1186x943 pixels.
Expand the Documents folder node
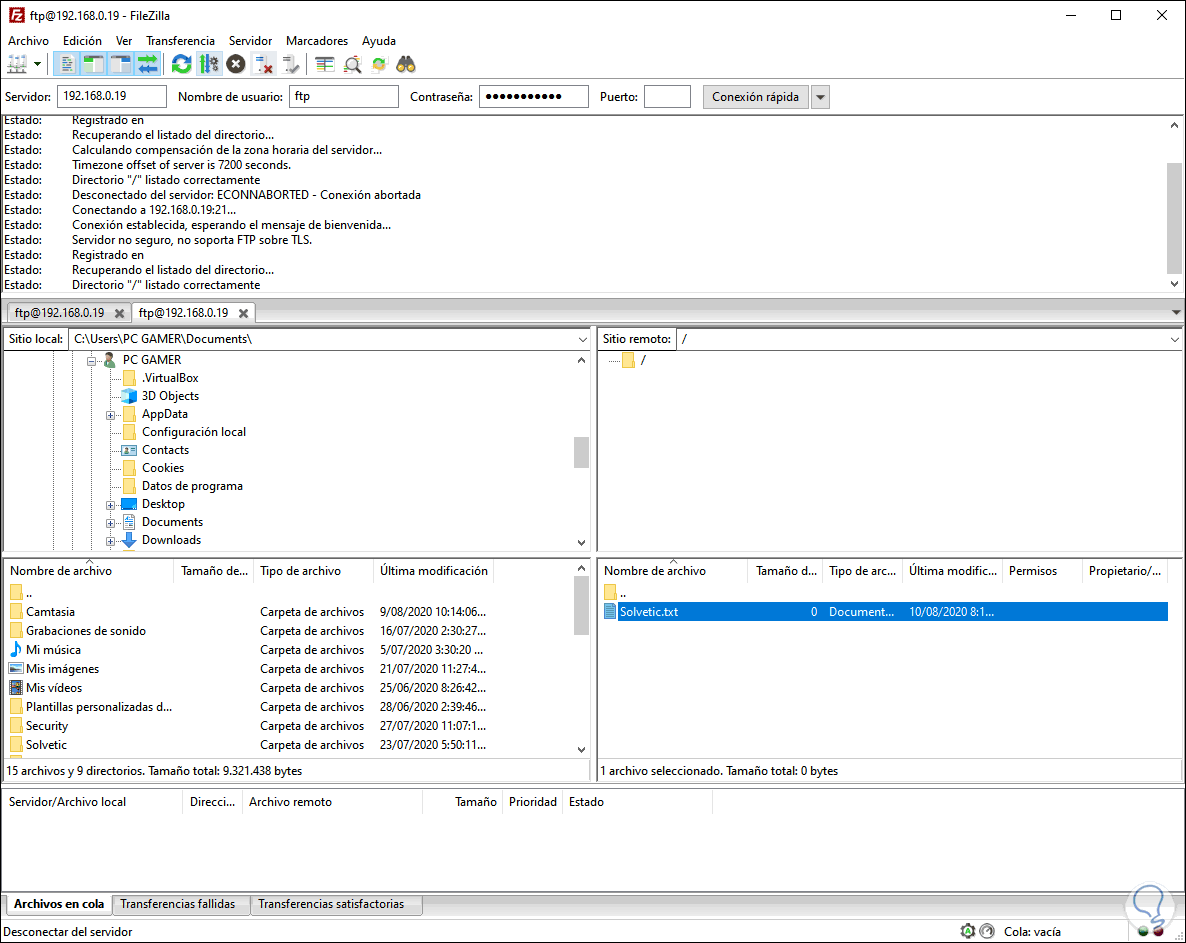(x=110, y=523)
